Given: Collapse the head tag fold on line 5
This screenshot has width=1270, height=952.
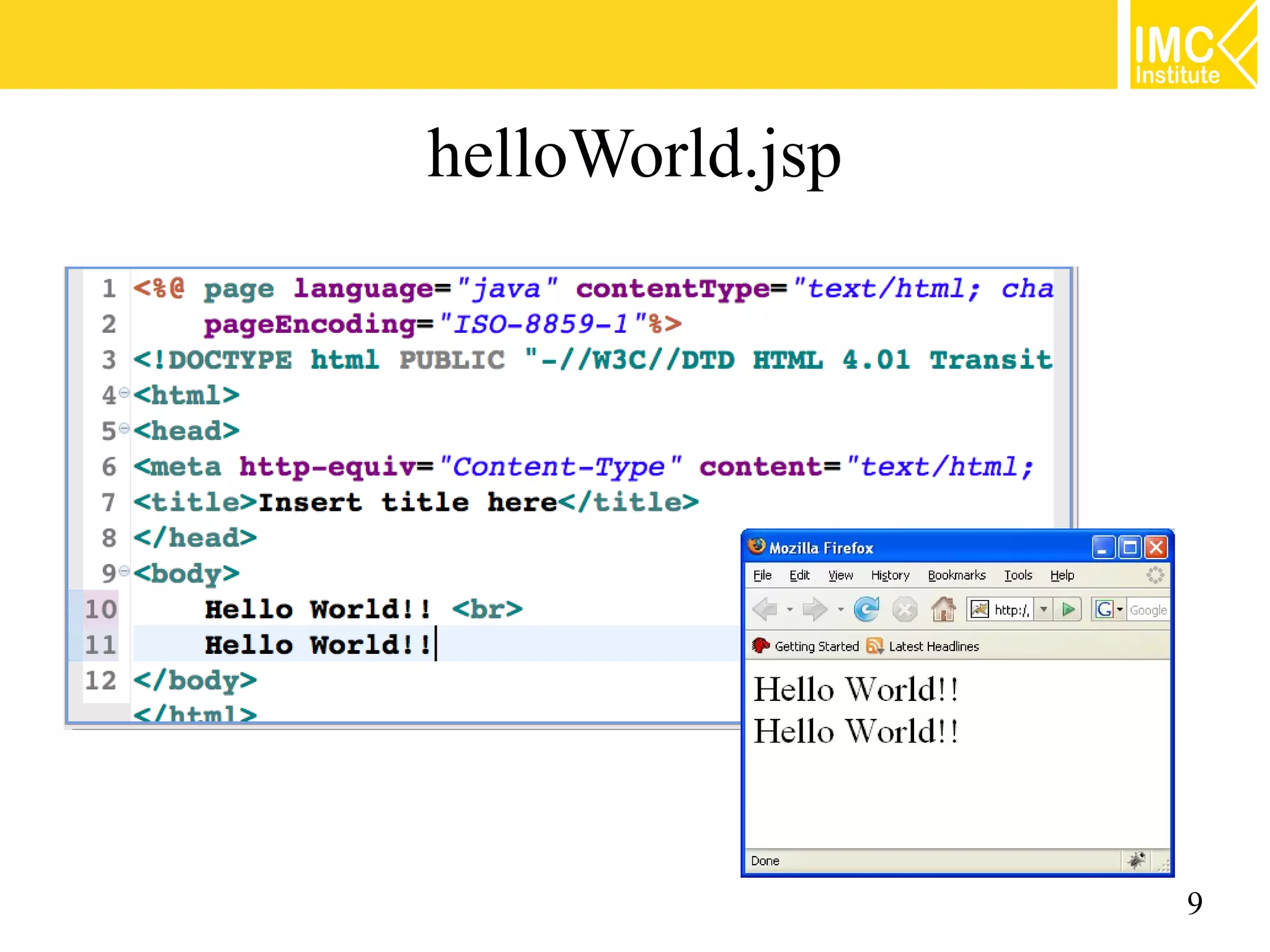Looking at the screenshot, I should 124,428.
